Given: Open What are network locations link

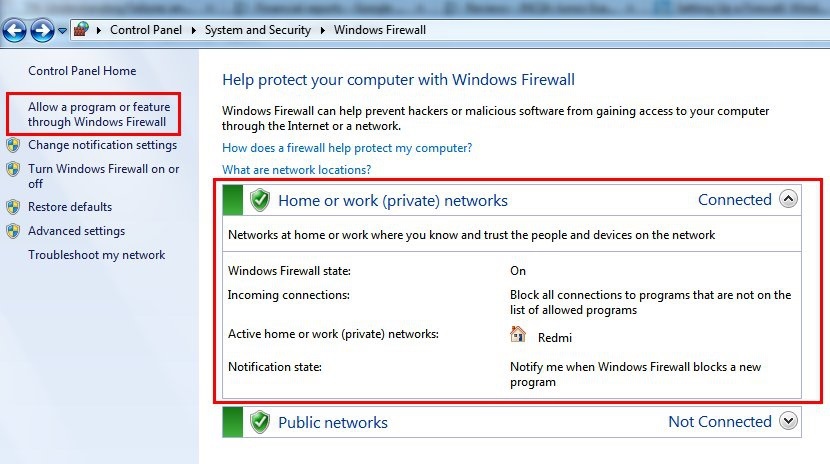Looking at the screenshot, I should click(x=296, y=170).
